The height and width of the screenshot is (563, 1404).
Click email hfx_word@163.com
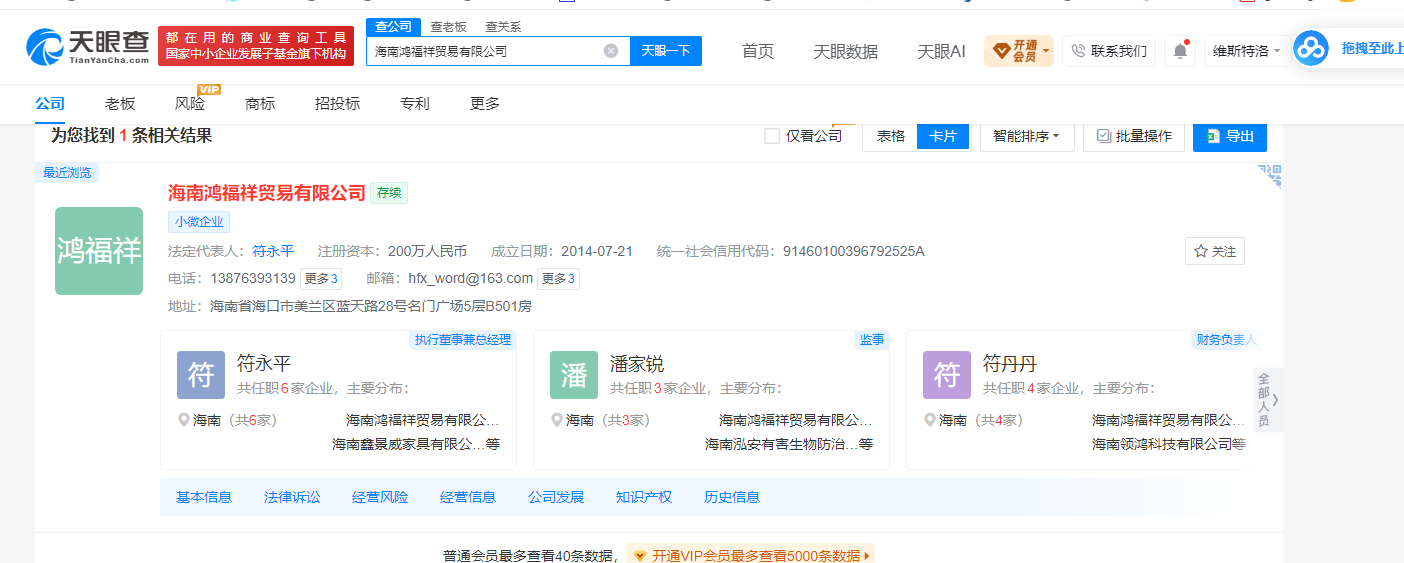[x=470, y=279]
